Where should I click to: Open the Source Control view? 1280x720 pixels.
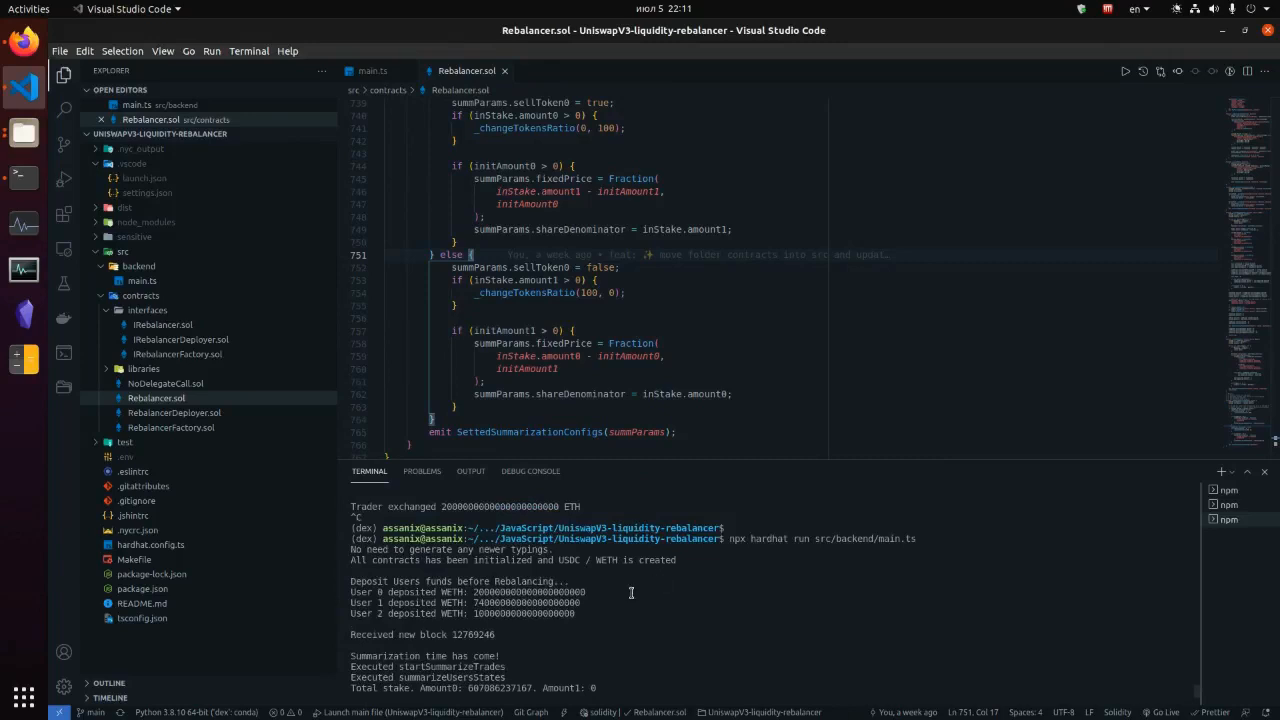pos(64,144)
